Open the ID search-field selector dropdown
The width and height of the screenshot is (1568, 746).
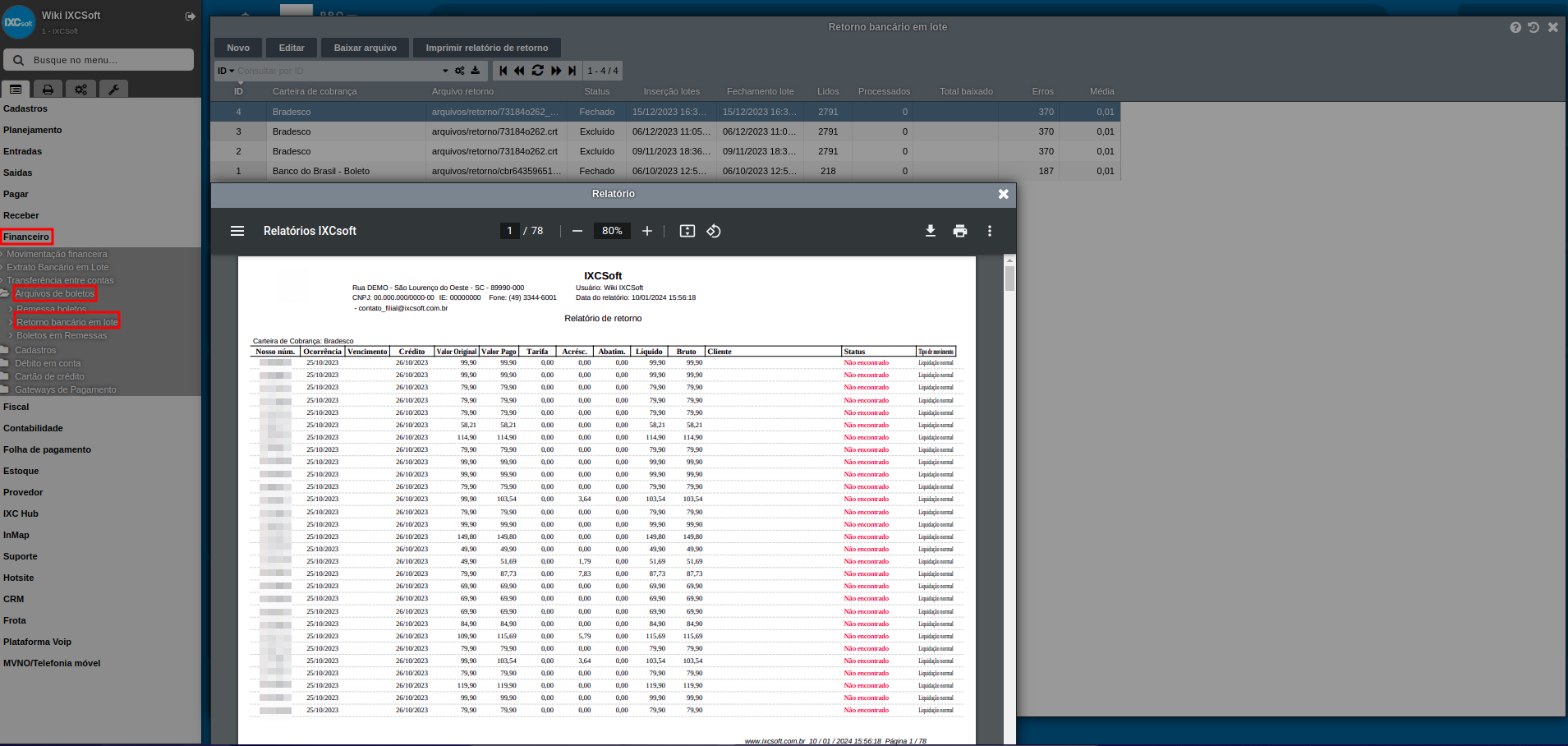[x=226, y=71]
